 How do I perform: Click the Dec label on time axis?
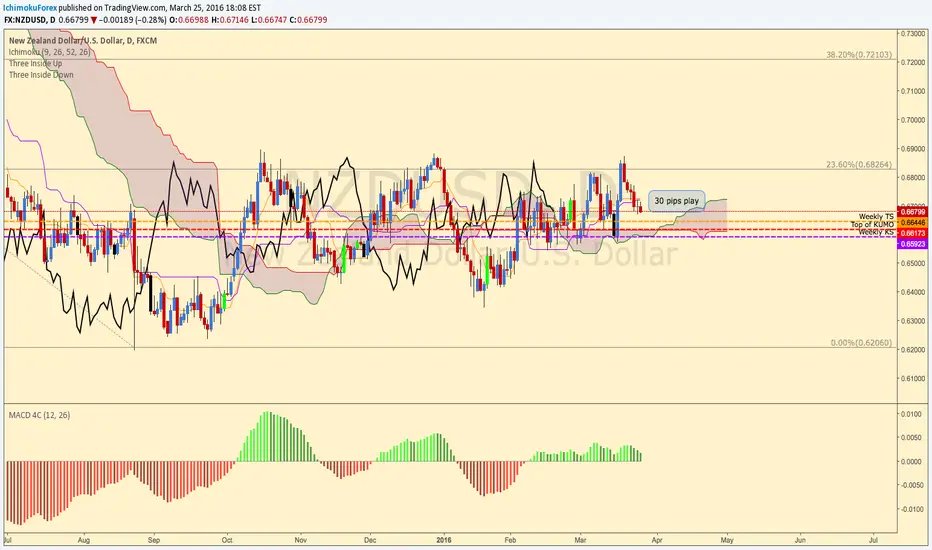[x=370, y=540]
